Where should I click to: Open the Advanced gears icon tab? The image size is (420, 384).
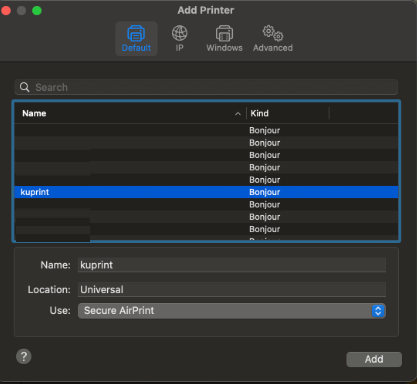point(273,39)
